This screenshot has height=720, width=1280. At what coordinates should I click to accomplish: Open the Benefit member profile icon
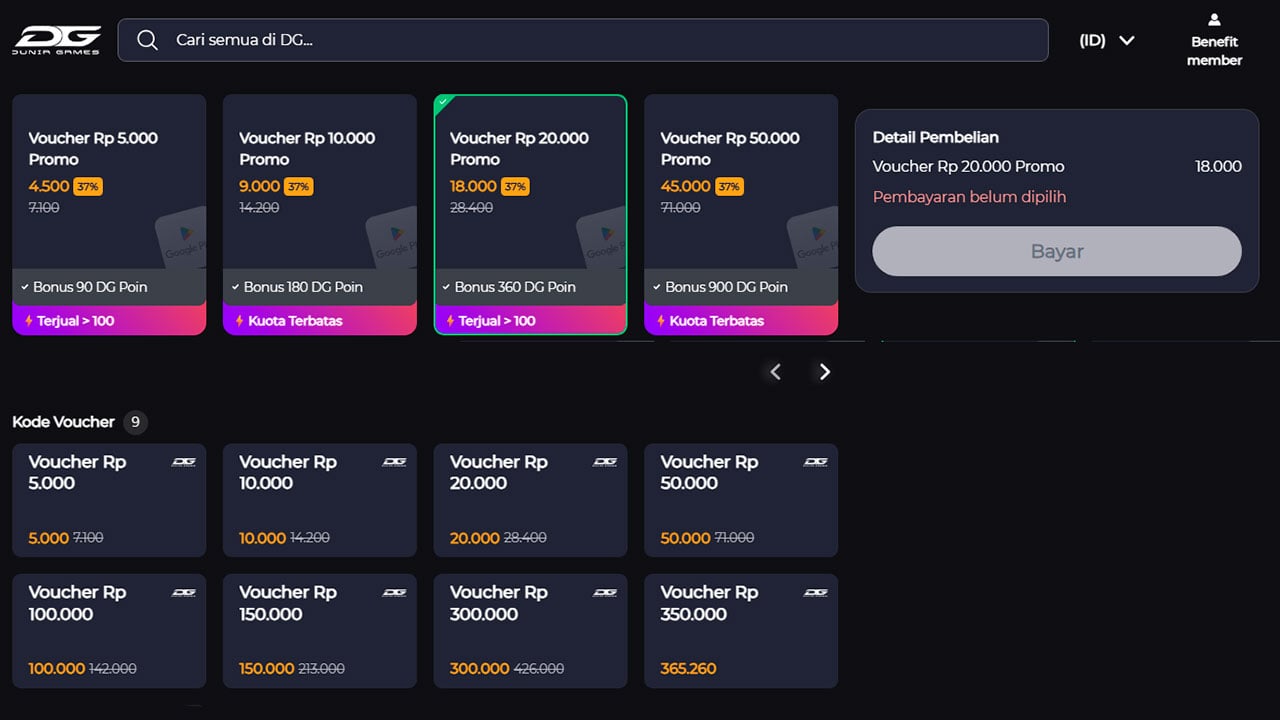[1214, 19]
